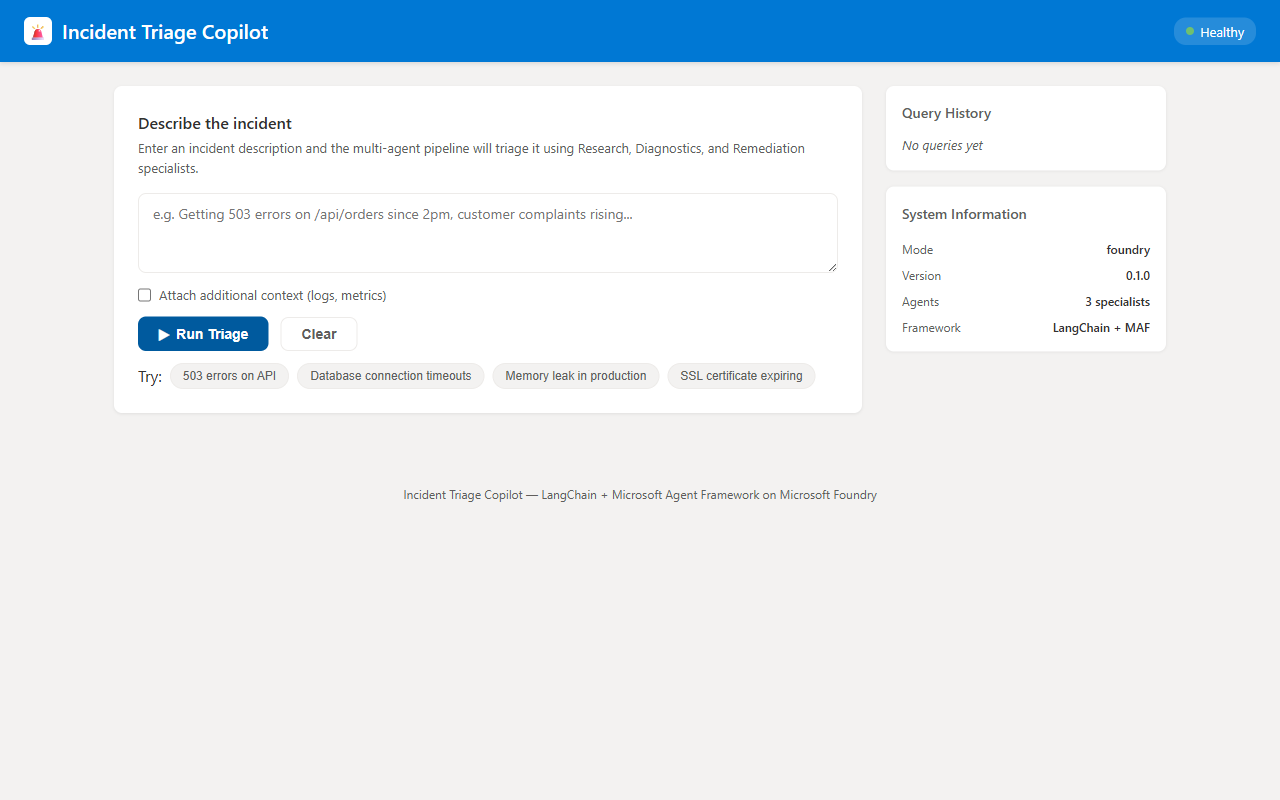Choose the "Database connection timeouts" suggestion
This screenshot has height=800, width=1280.
[x=390, y=376]
